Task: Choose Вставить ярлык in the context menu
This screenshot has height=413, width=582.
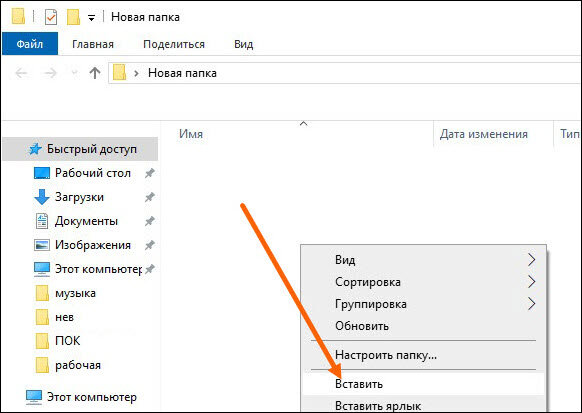Action: 424,405
